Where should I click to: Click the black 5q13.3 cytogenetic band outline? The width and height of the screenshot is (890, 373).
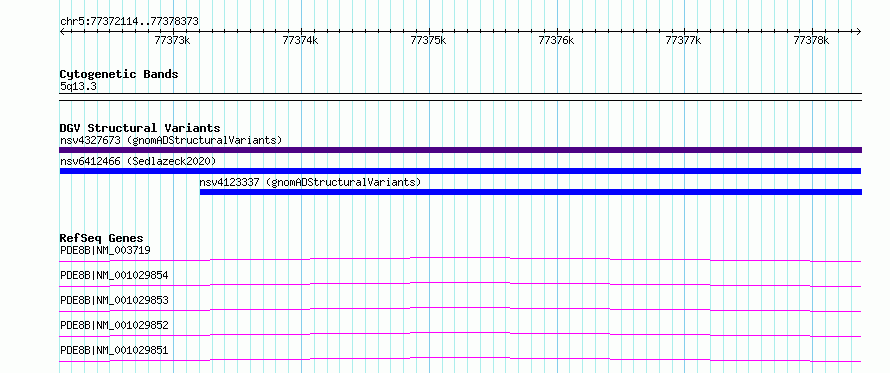point(461,97)
